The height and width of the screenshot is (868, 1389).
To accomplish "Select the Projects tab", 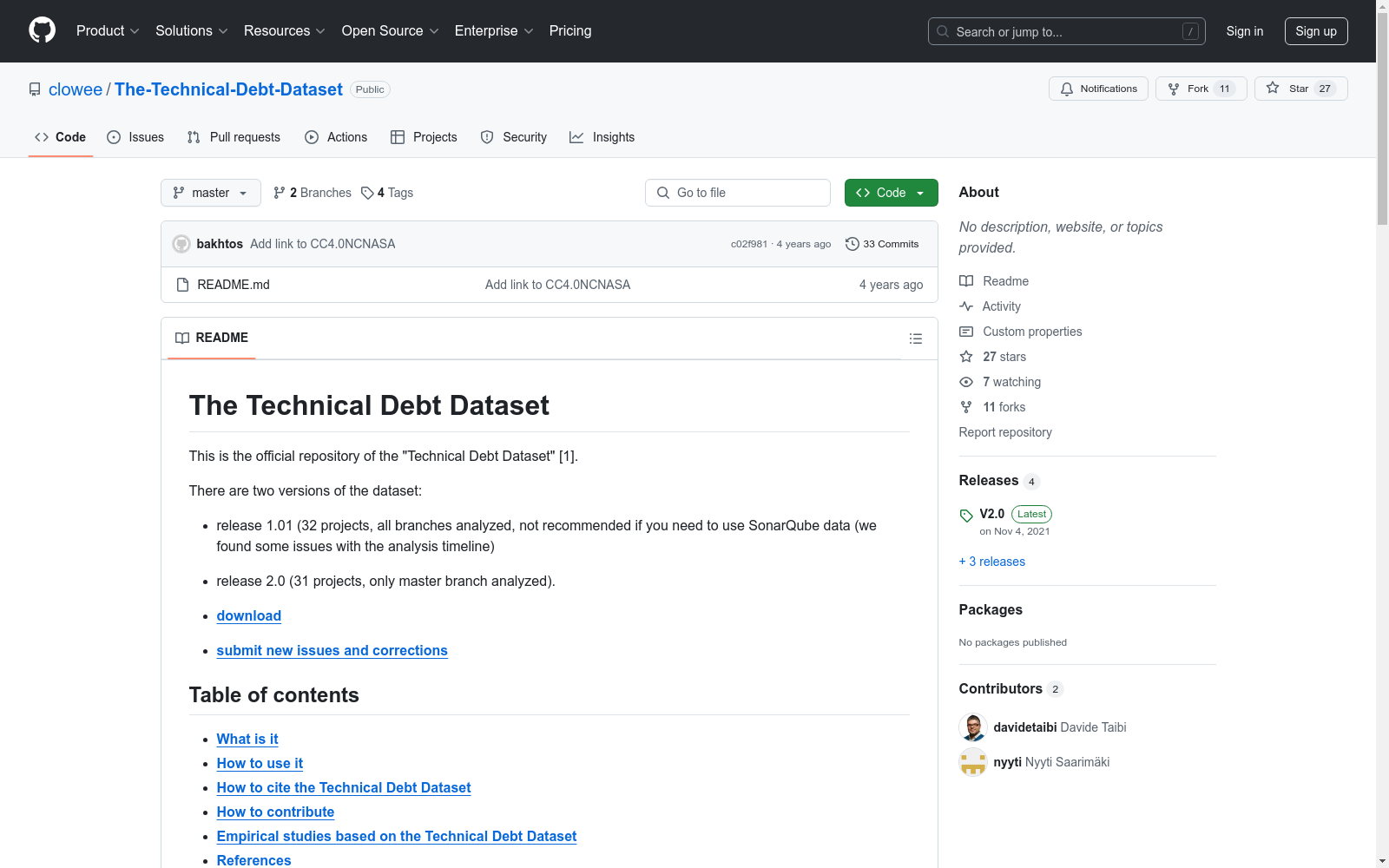I will click(424, 137).
